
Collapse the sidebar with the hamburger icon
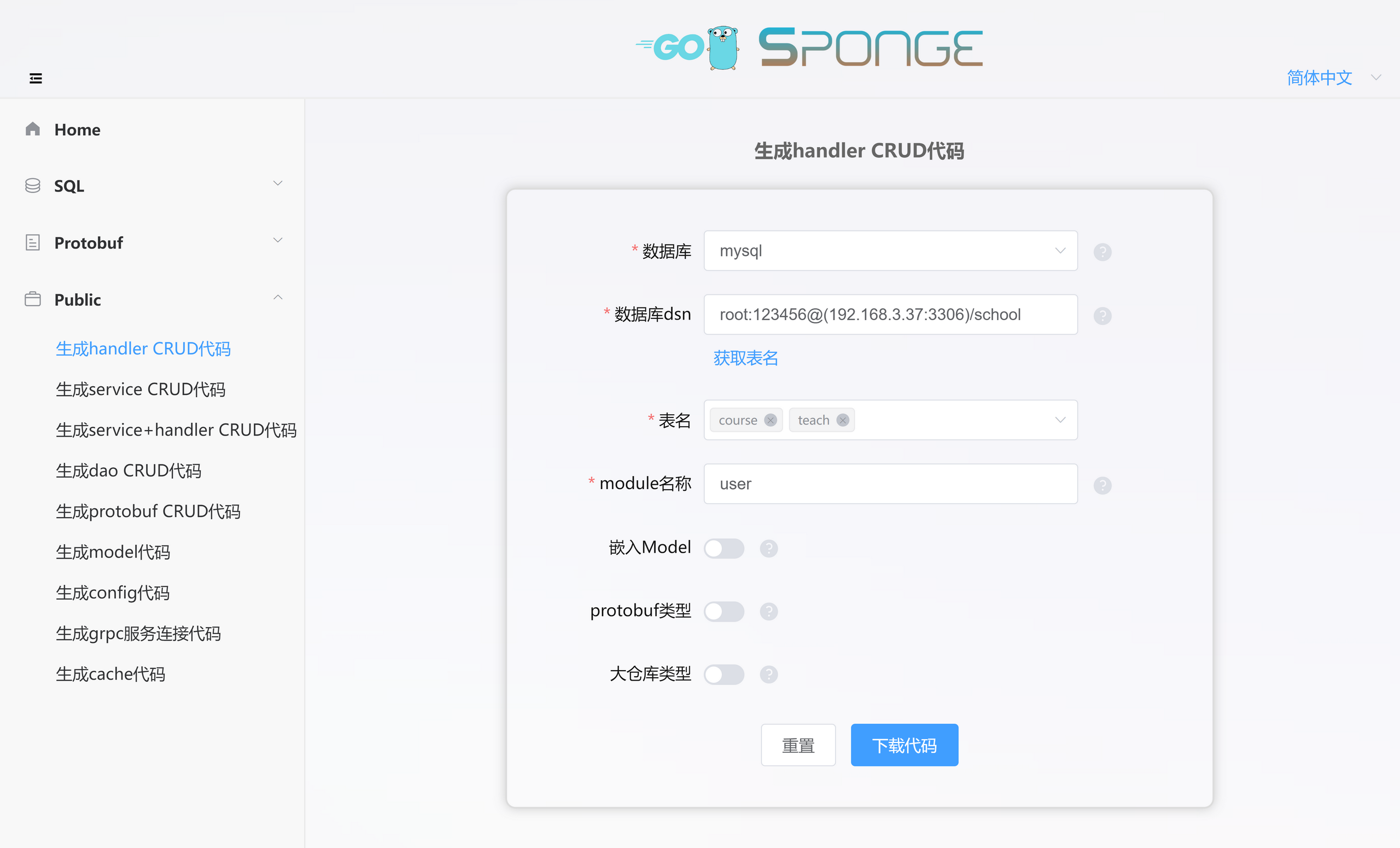click(x=35, y=78)
